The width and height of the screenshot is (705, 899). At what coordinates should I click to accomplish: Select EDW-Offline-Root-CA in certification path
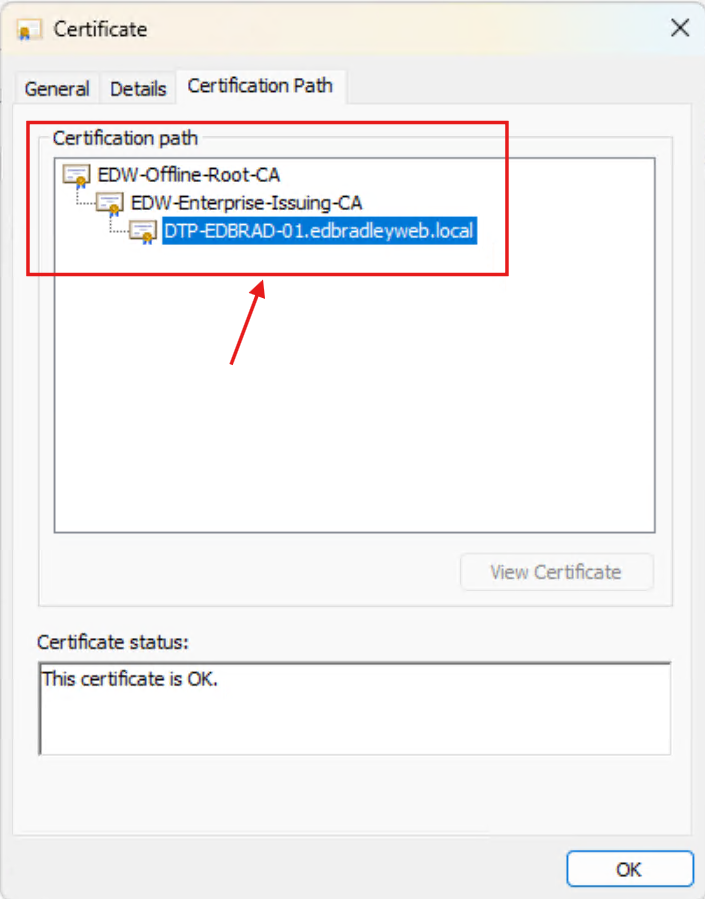coord(189,174)
